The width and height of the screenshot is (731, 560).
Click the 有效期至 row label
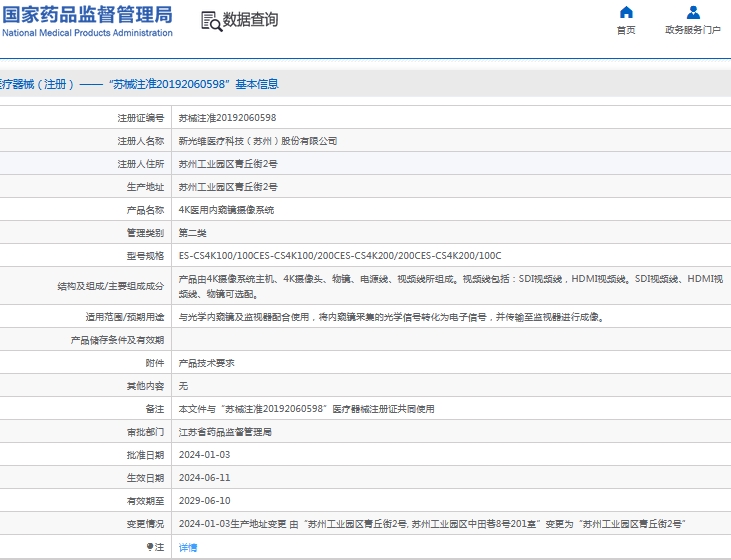point(145,501)
